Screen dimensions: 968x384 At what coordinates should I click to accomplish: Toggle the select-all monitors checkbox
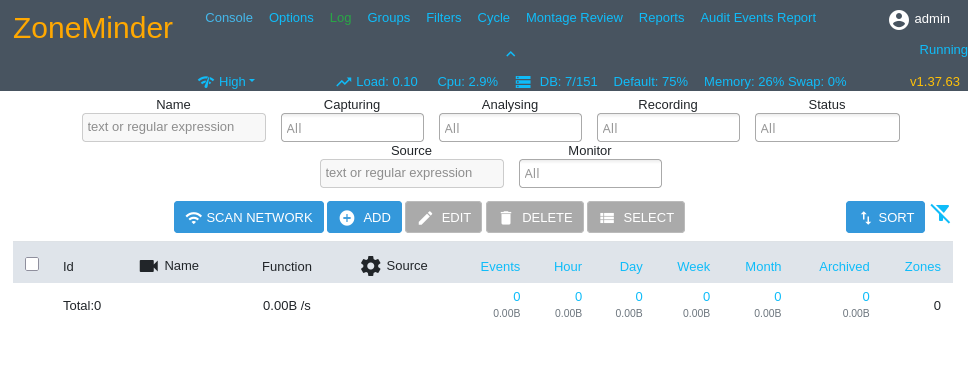tap(32, 264)
